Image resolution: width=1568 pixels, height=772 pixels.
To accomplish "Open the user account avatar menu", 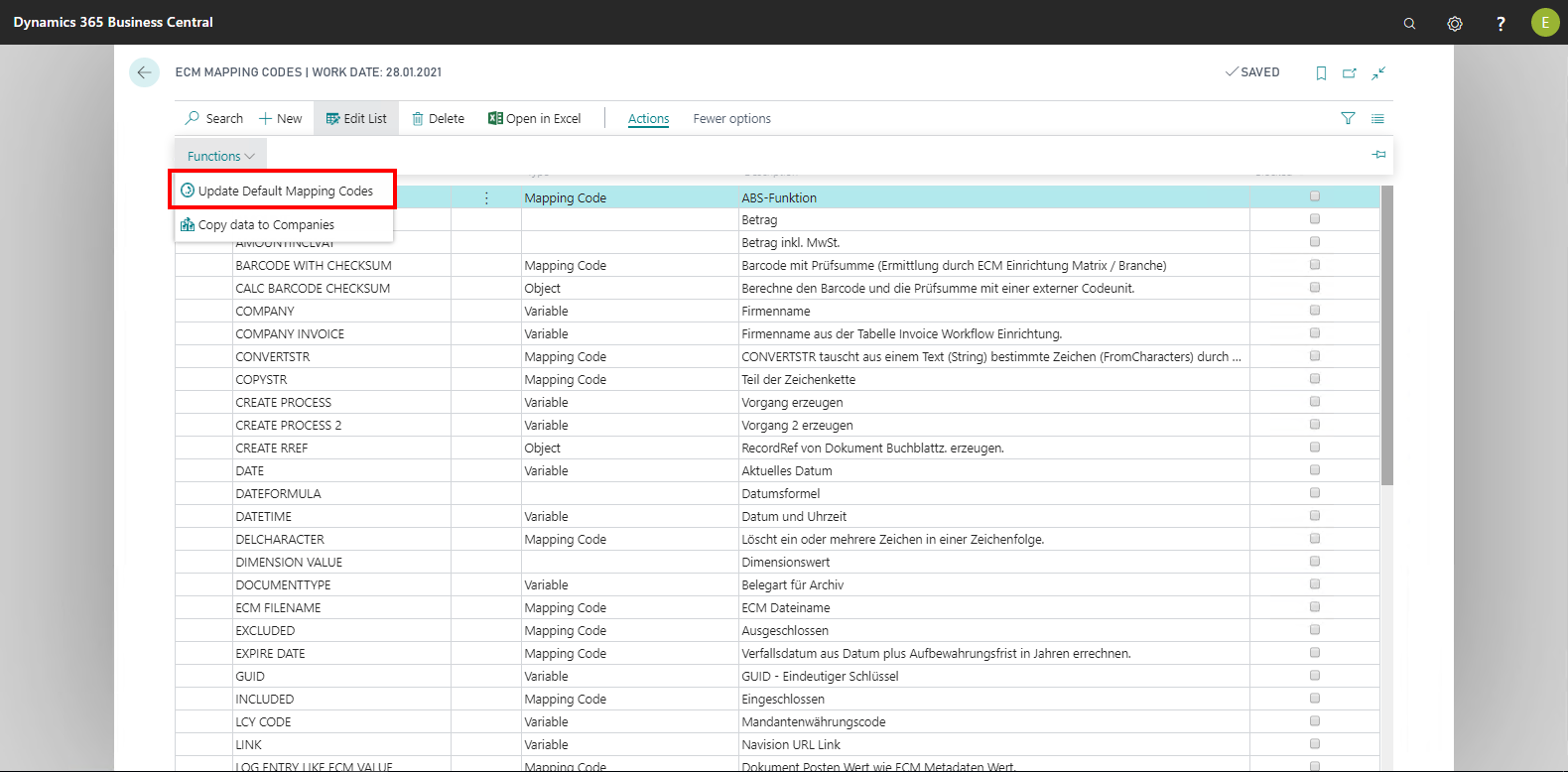I will (1544, 23).
